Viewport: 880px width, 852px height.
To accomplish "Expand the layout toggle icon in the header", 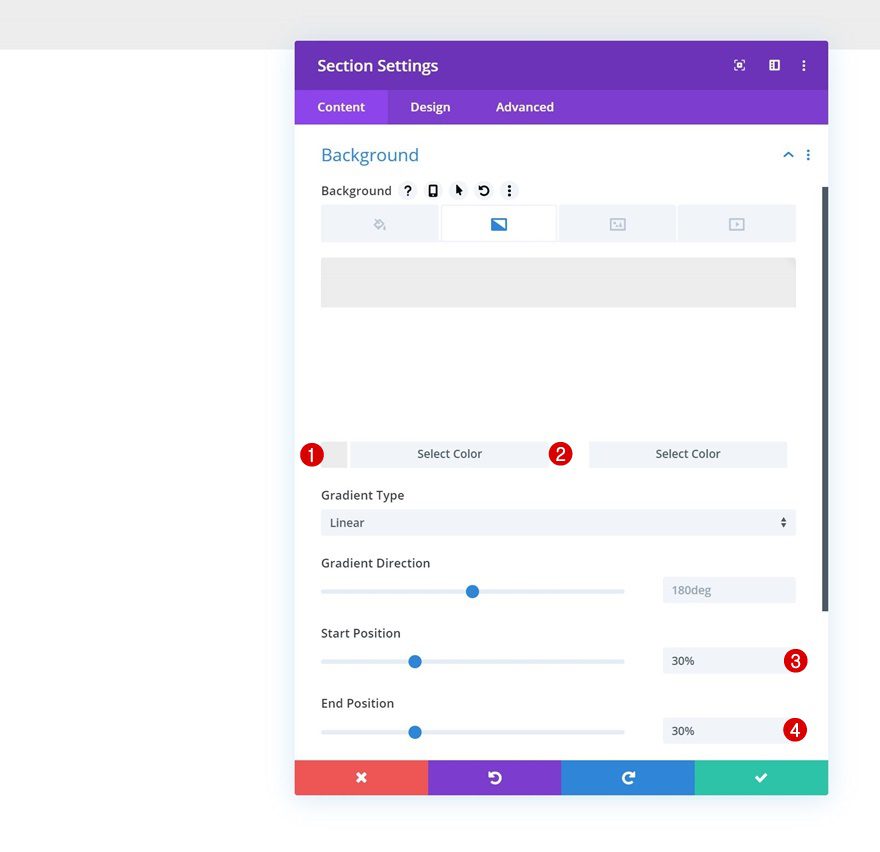I will tap(773, 65).
